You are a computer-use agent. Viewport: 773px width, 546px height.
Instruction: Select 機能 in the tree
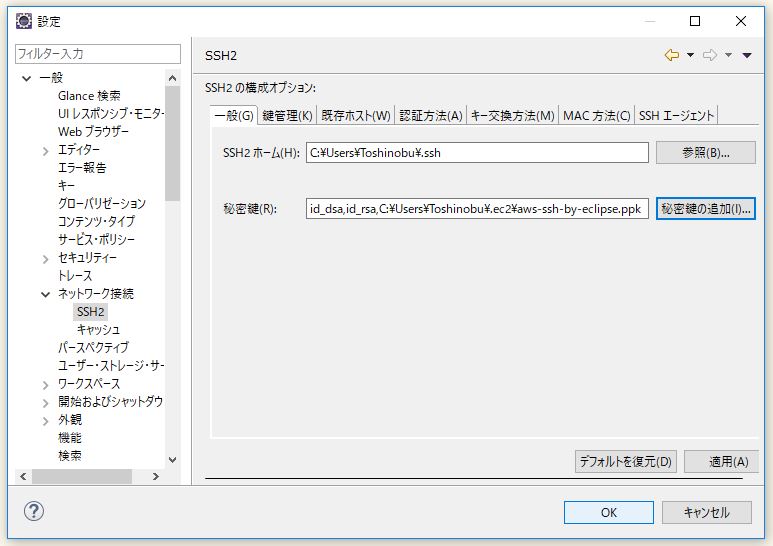tap(70, 438)
